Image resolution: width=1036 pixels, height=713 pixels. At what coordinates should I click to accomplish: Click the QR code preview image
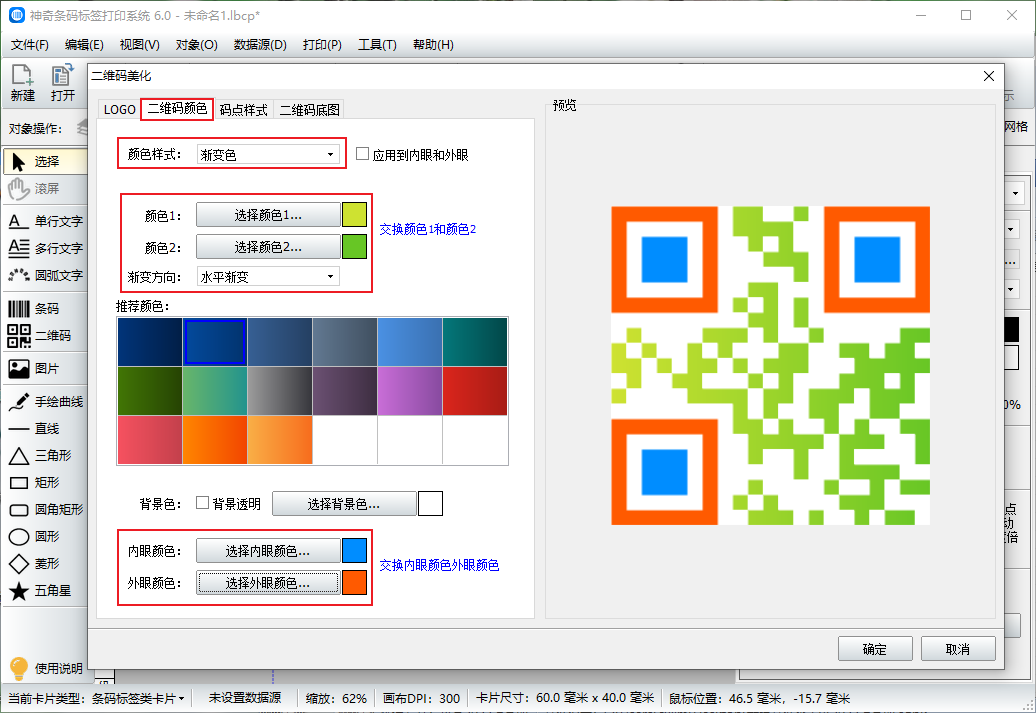pos(770,365)
